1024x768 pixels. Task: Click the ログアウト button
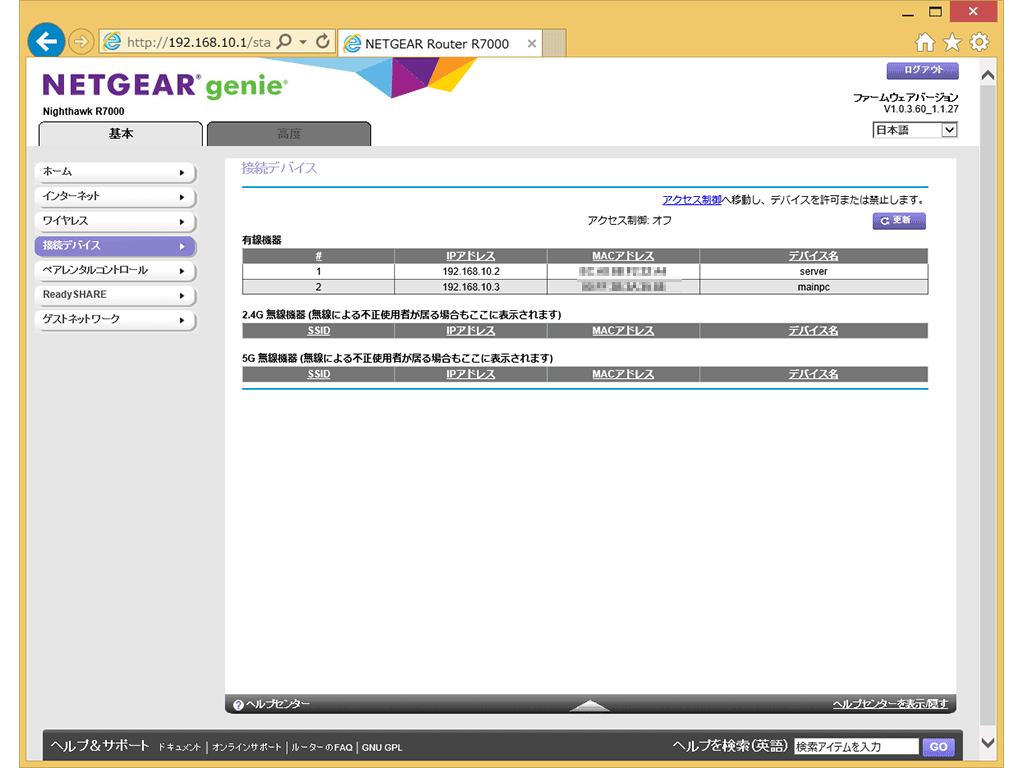922,71
